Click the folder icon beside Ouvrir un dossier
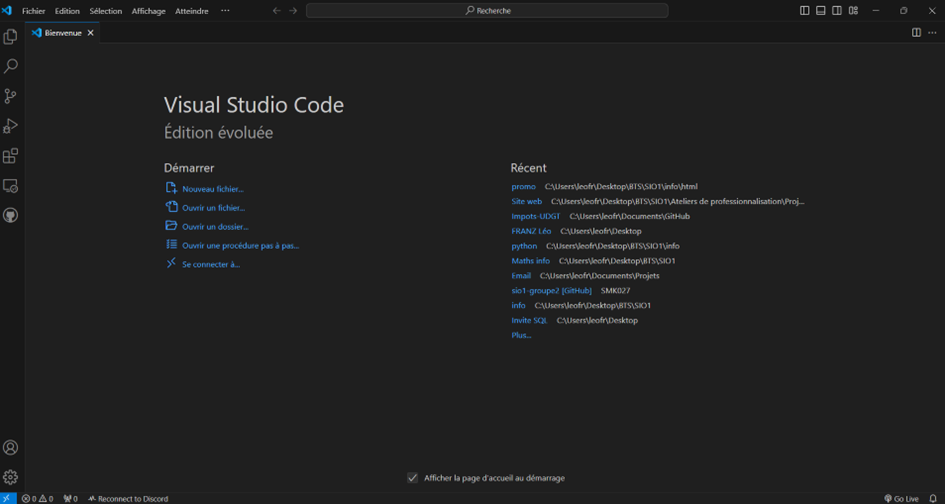 (171, 225)
